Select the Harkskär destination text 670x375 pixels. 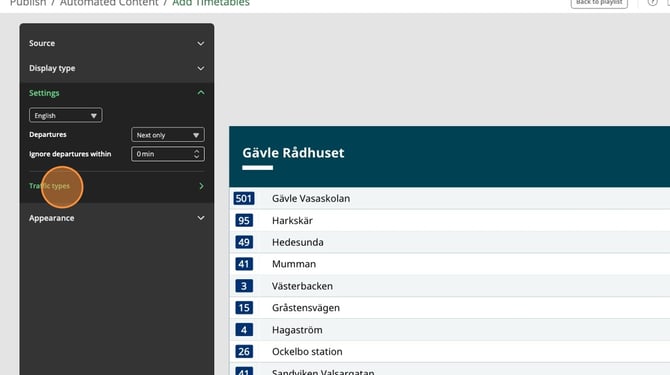tap(292, 221)
